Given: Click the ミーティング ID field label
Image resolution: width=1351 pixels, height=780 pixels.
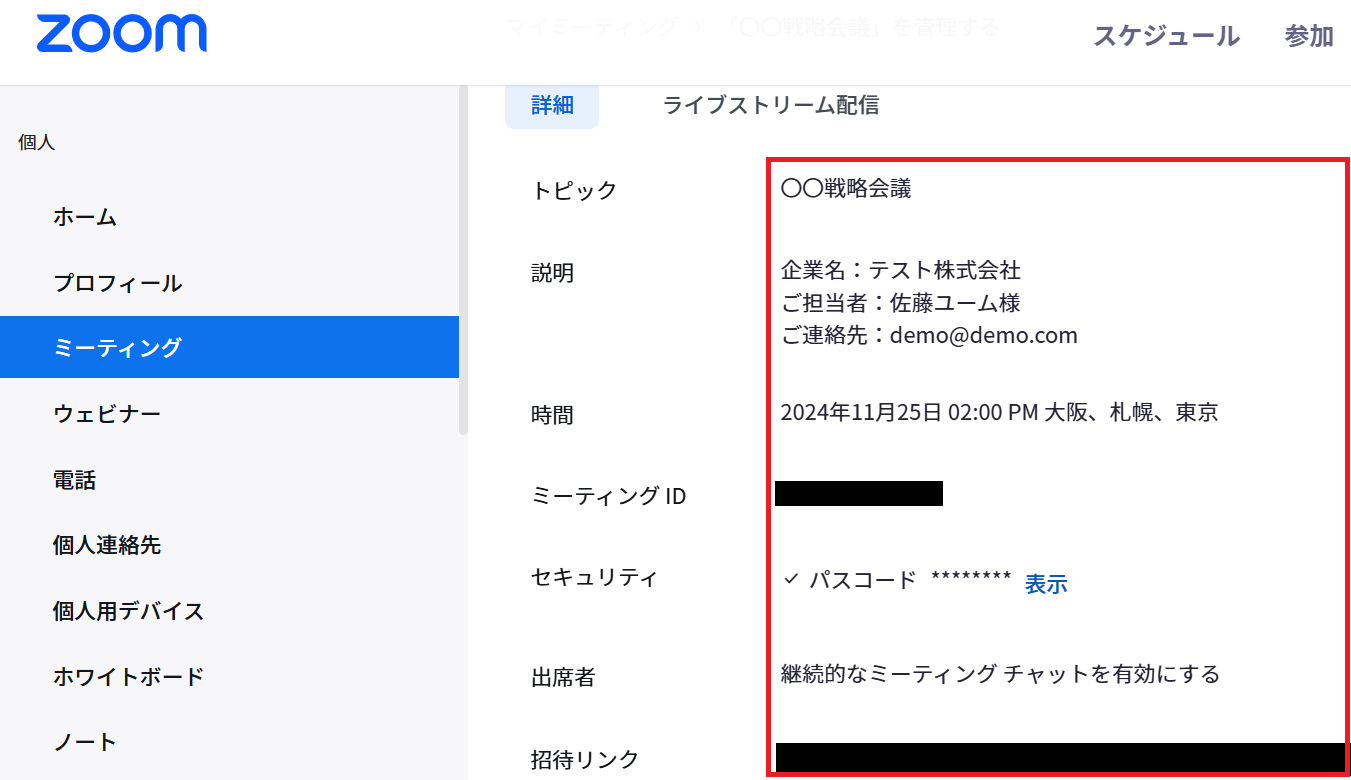Looking at the screenshot, I should tap(608, 495).
